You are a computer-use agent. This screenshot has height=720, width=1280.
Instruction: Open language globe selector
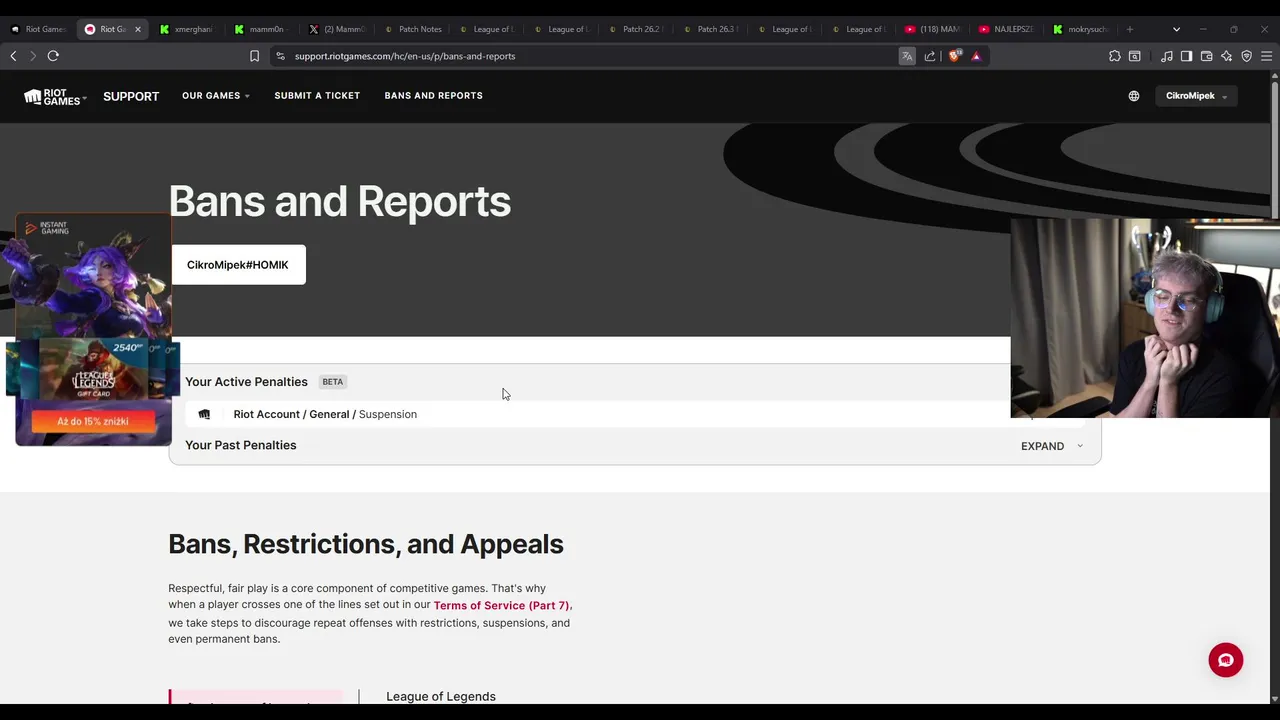point(1134,96)
